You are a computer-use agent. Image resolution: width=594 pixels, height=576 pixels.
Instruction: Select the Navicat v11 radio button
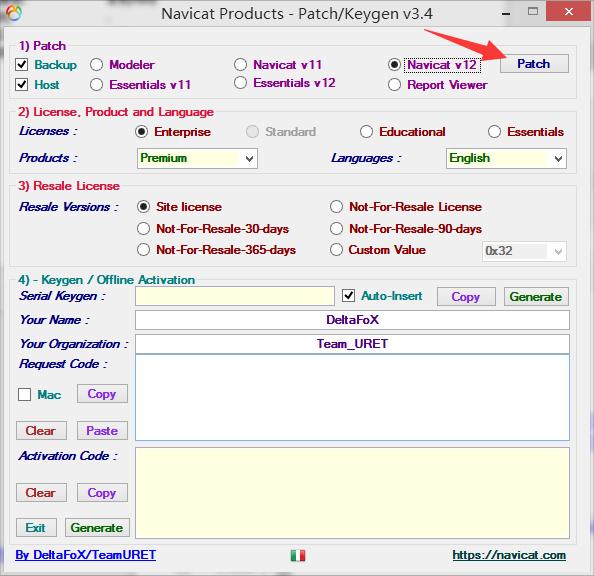coord(241,64)
